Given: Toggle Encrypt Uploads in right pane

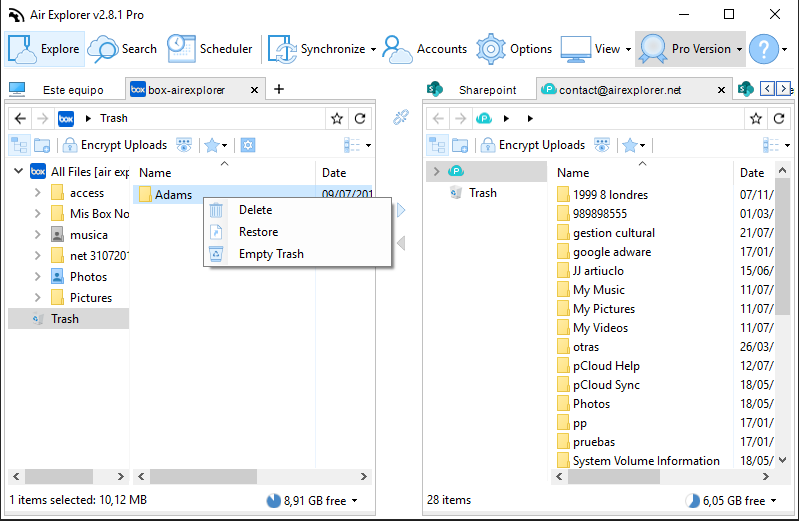Looking at the screenshot, I should pyautogui.click(x=532, y=145).
